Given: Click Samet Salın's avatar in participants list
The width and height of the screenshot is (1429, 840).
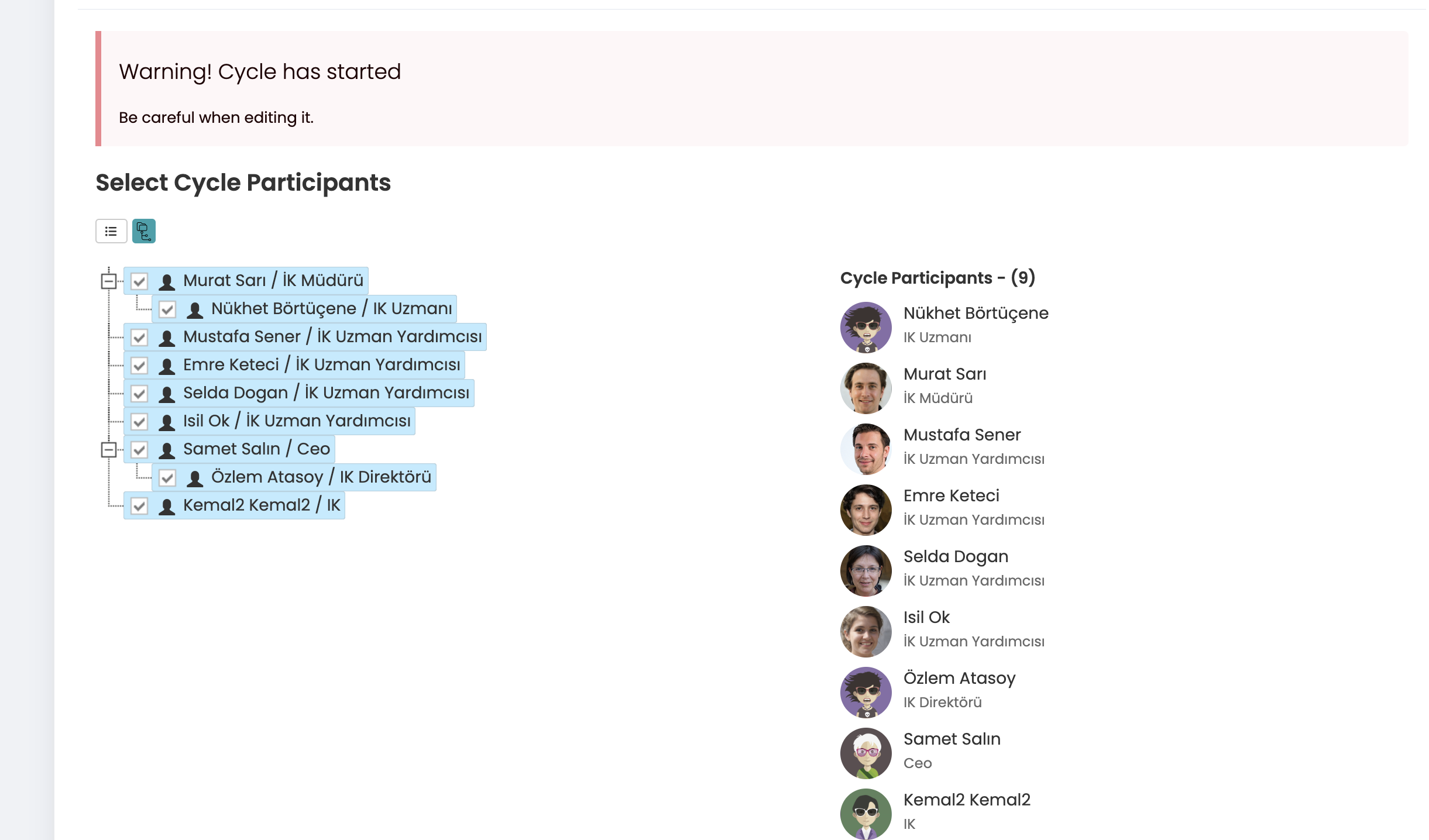Looking at the screenshot, I should (x=865, y=753).
